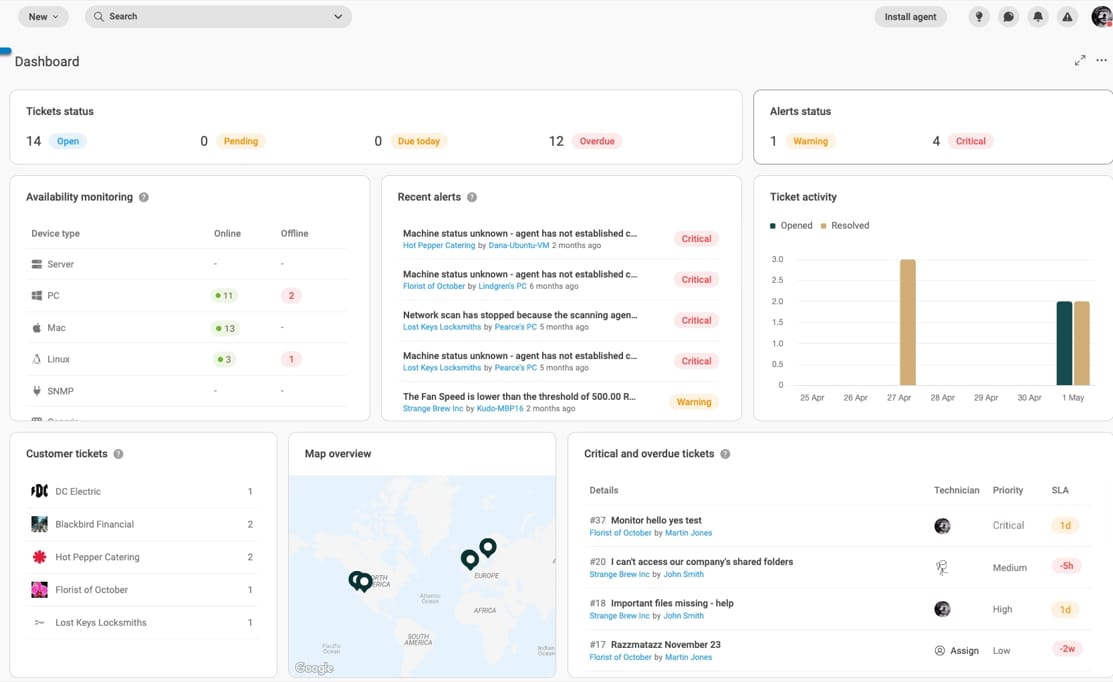The image size is (1113, 682).
Task: Open Lindgren's PC device link
Action: (x=503, y=286)
